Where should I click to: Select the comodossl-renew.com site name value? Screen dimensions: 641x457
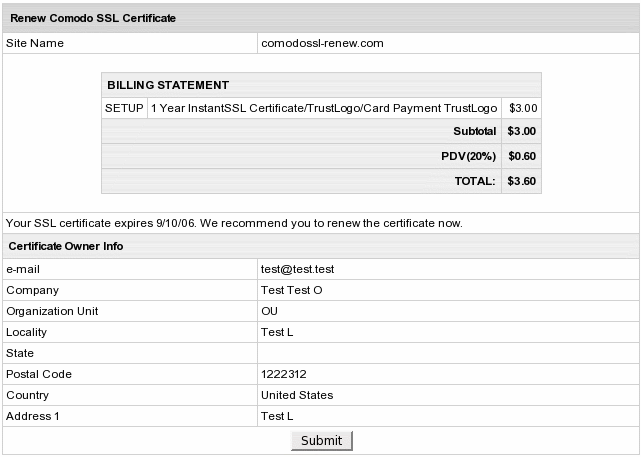coord(322,44)
